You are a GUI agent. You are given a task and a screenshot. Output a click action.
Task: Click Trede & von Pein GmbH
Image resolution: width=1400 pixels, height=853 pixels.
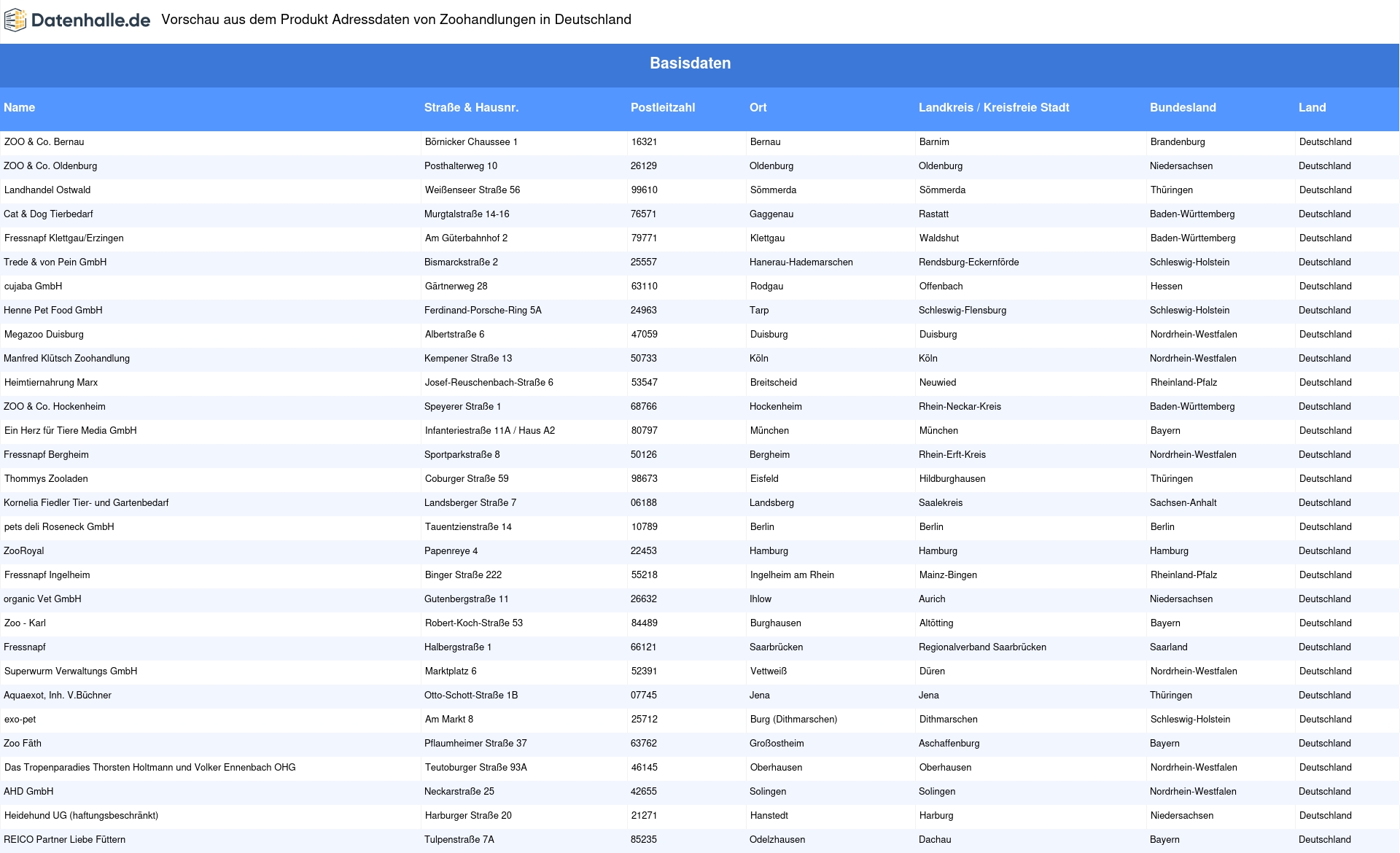coord(55,262)
